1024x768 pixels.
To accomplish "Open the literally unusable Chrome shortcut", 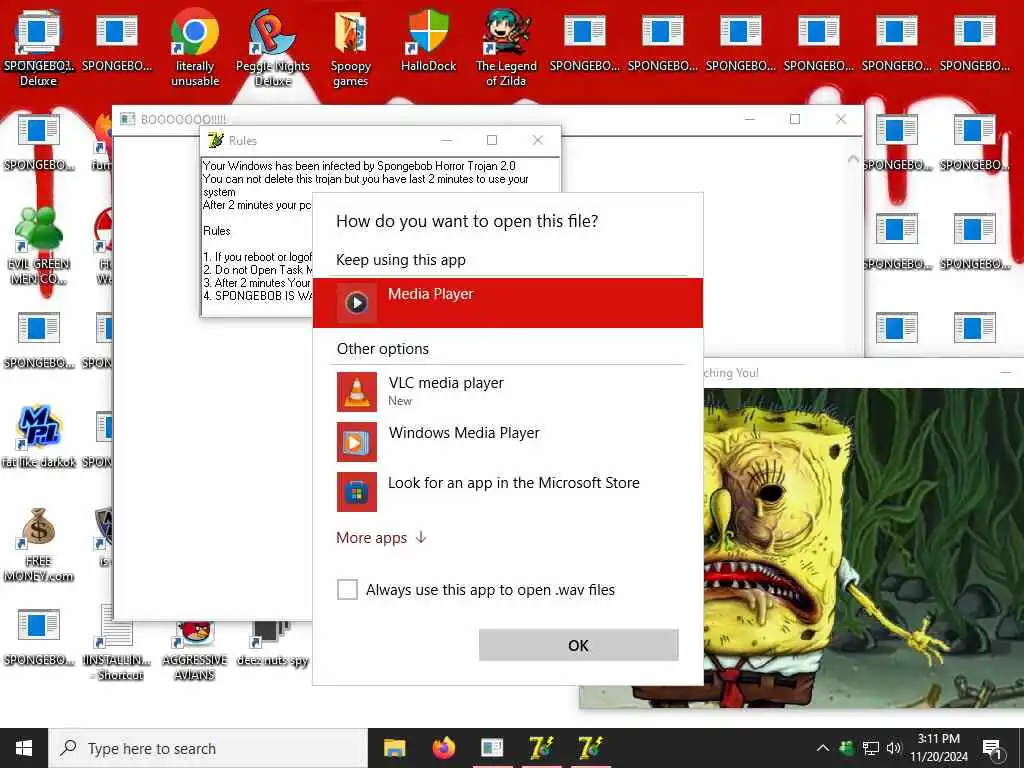I will coord(195,48).
